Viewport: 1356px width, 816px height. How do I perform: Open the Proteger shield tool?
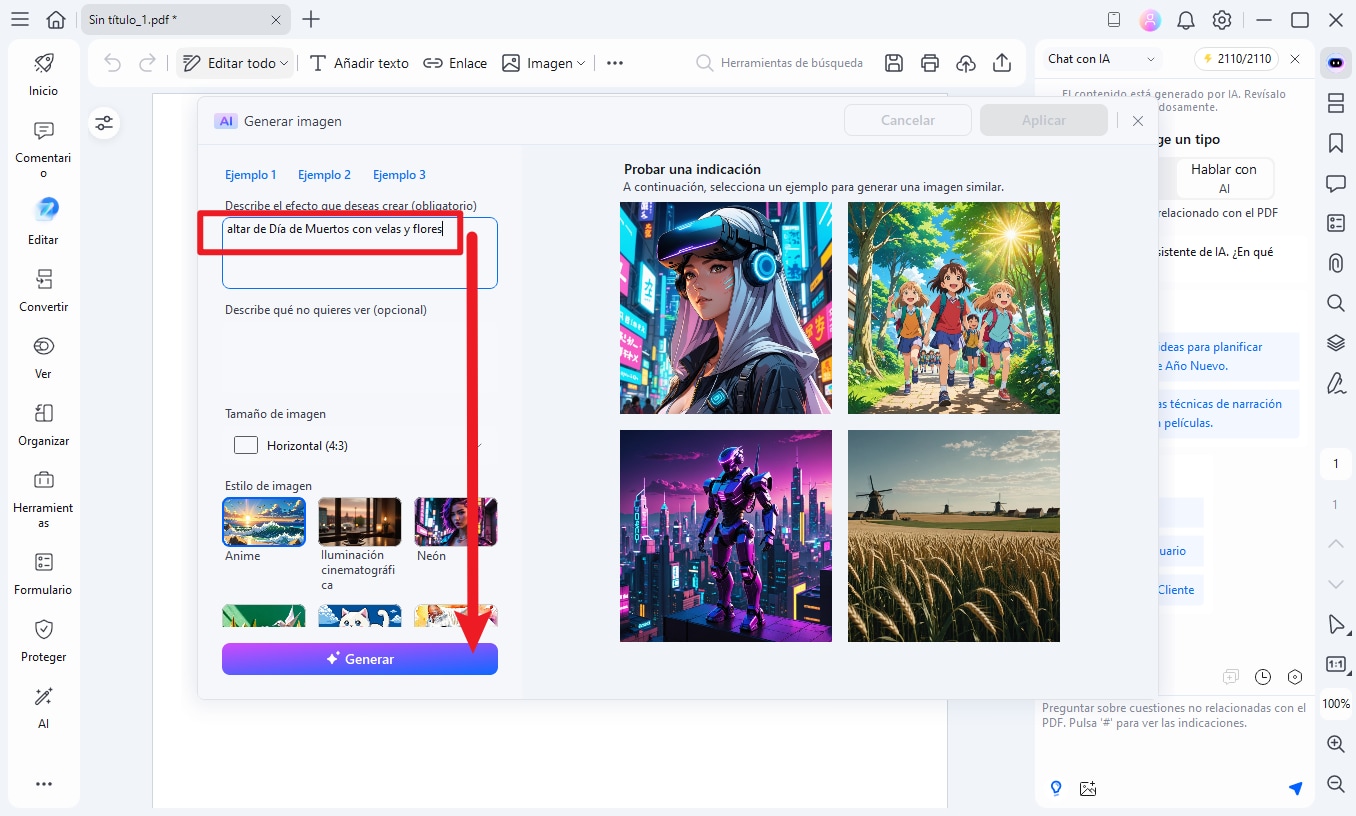point(43,640)
